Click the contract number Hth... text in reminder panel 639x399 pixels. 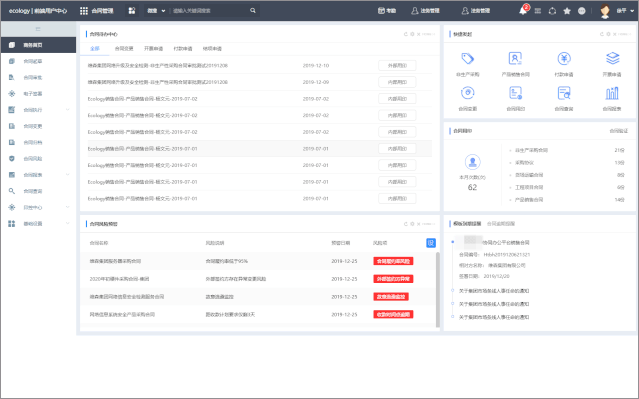(x=507, y=255)
